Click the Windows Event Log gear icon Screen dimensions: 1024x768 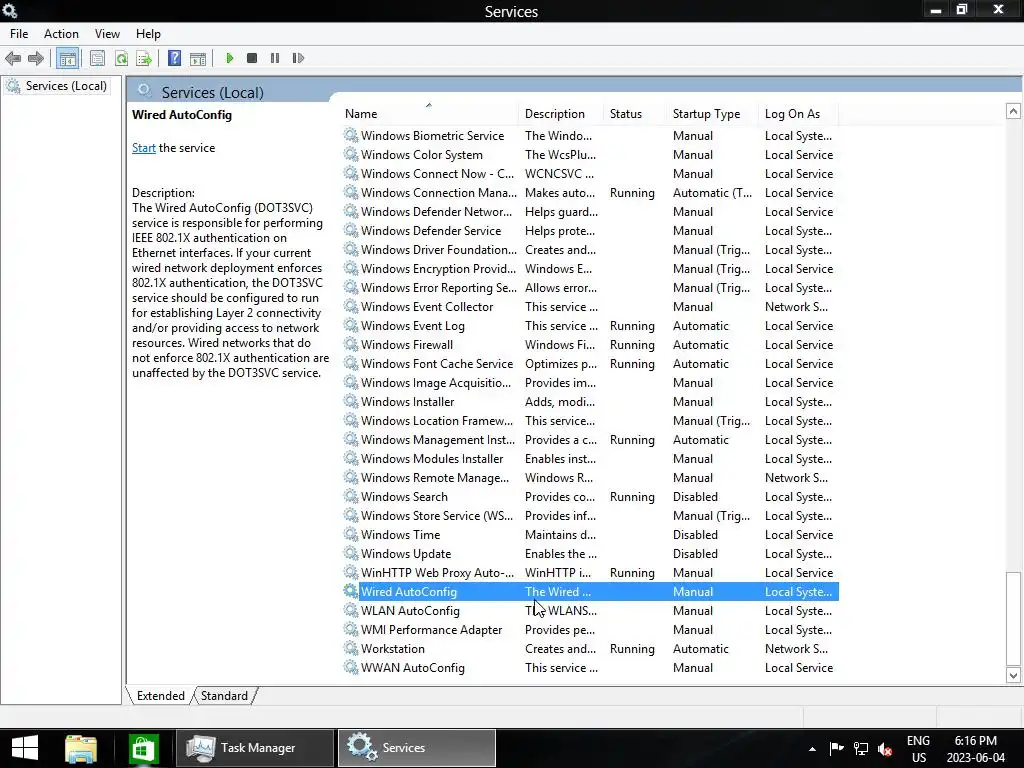[351, 325]
